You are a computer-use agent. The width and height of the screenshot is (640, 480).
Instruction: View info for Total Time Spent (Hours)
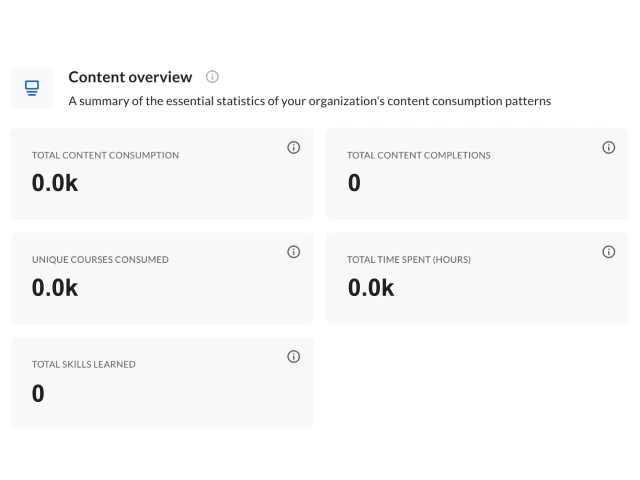(x=609, y=252)
